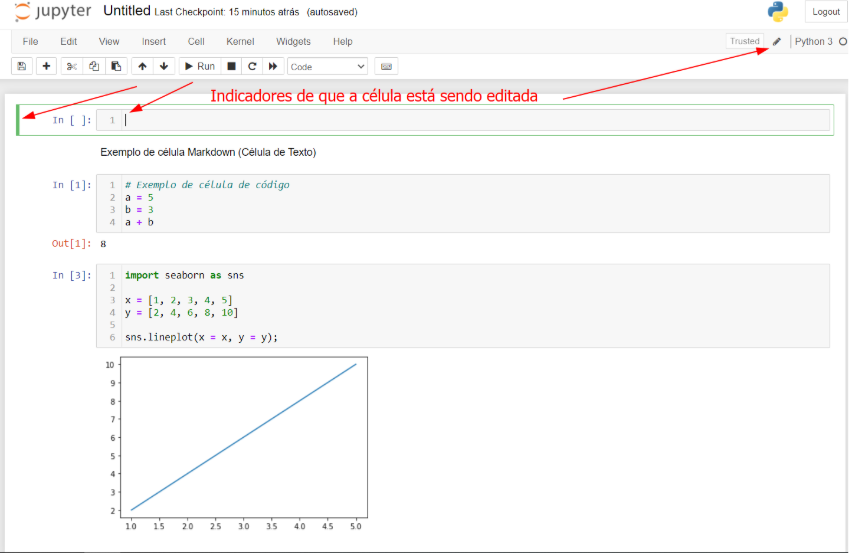Insert a new cell with the plus icon
The image size is (849, 553).
tap(46, 66)
